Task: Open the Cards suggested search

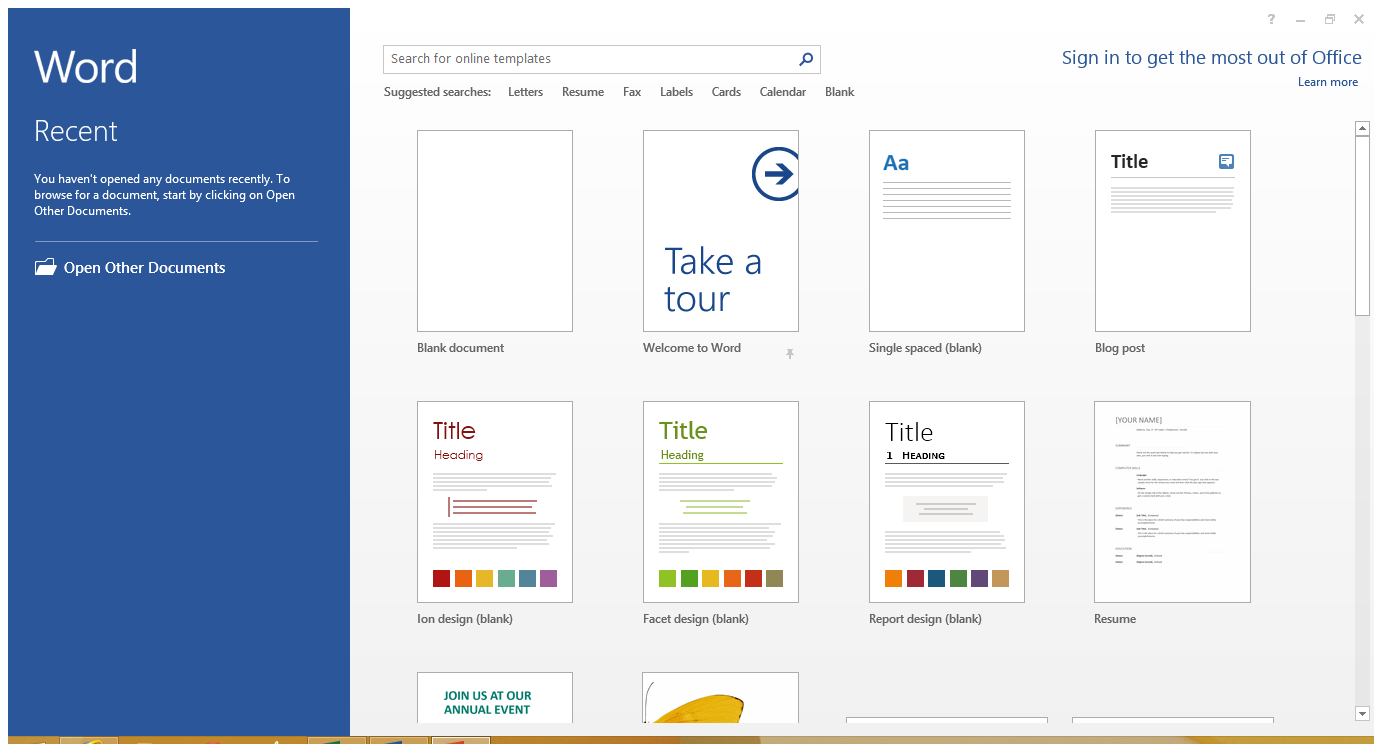Action: click(x=726, y=92)
